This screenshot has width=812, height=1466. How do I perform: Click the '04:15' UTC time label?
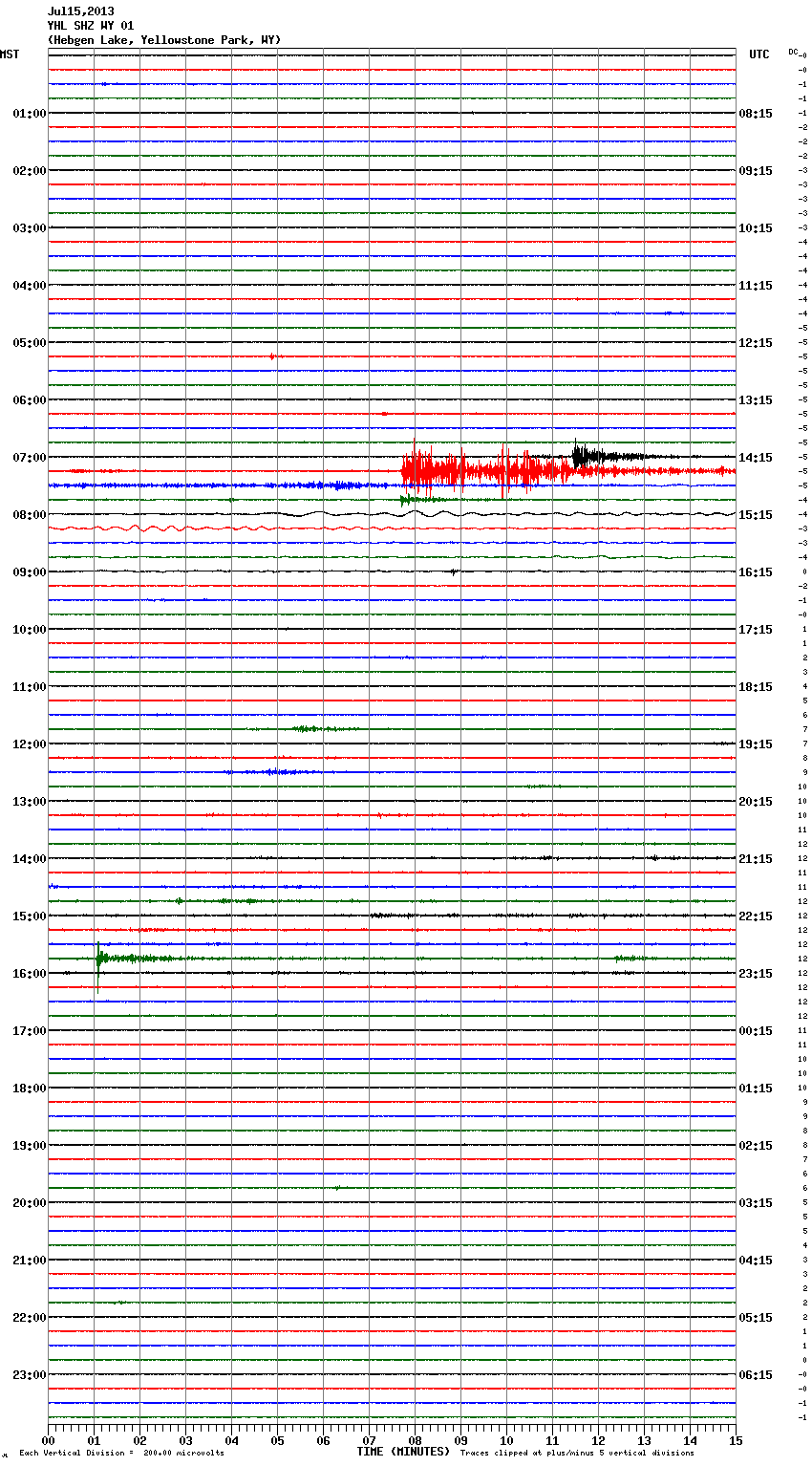click(756, 1261)
